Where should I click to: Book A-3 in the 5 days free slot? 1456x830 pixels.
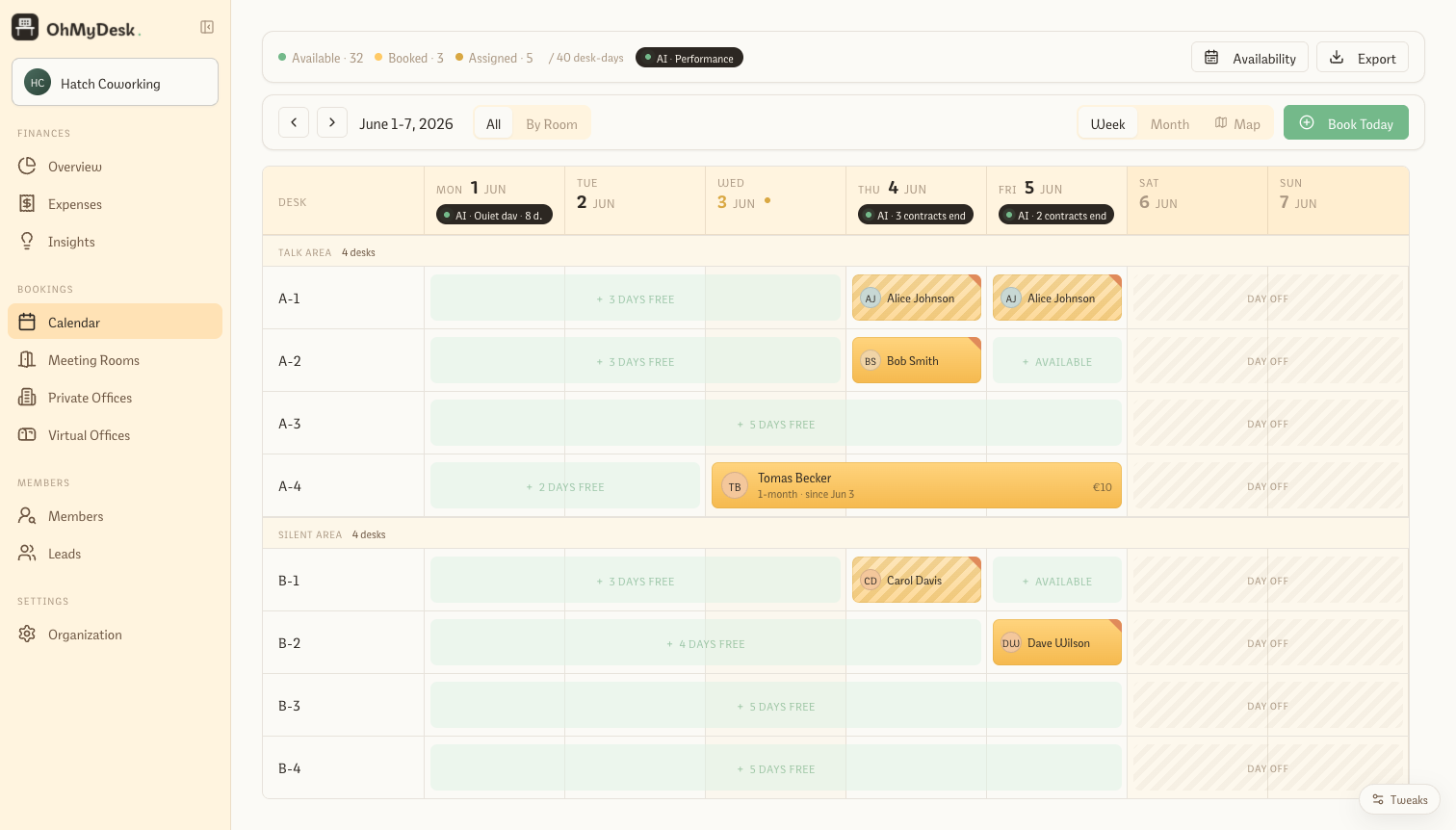coord(776,423)
